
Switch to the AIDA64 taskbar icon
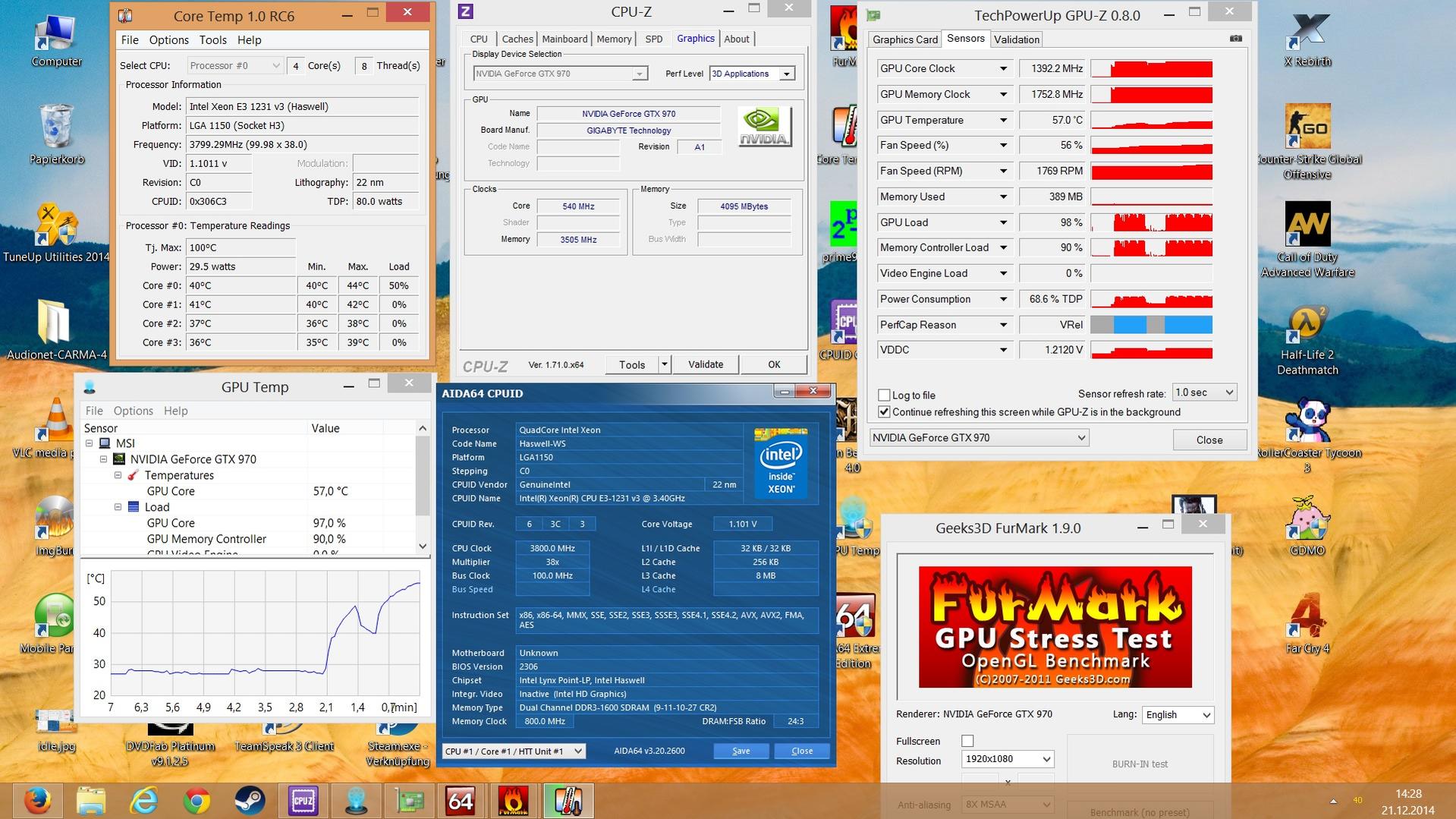[461, 801]
